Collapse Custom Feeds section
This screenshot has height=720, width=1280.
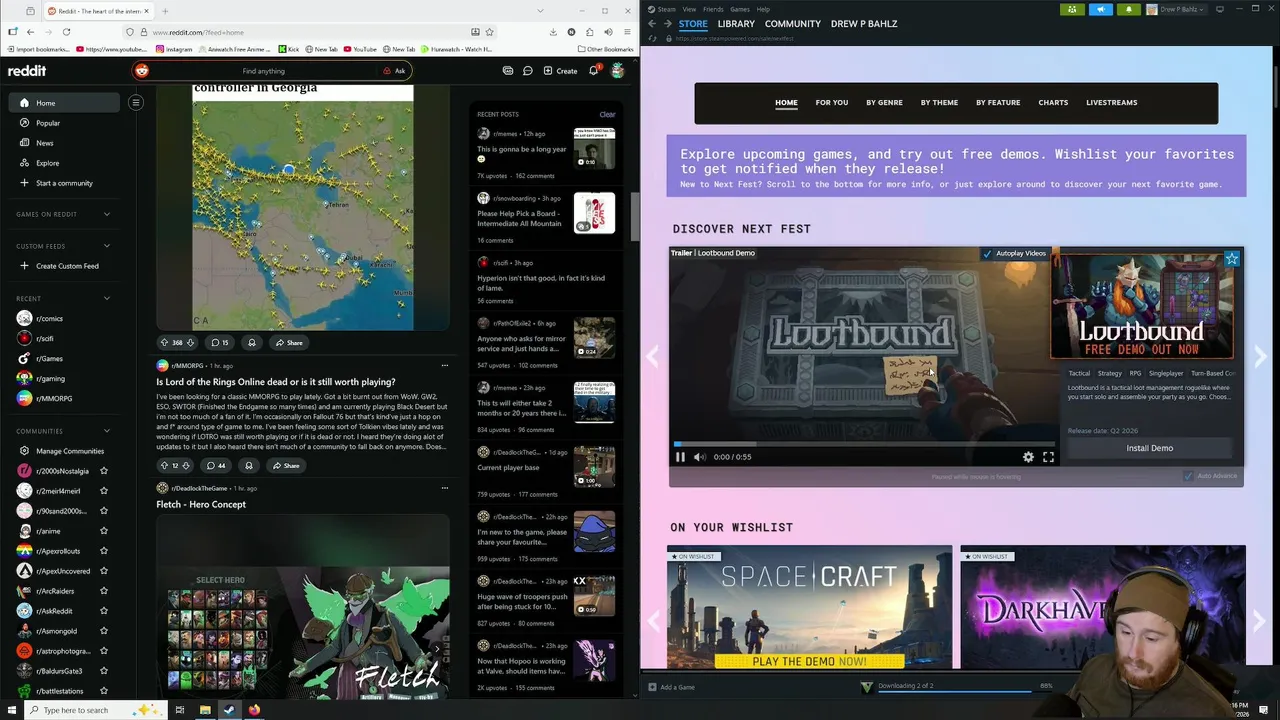tap(107, 246)
